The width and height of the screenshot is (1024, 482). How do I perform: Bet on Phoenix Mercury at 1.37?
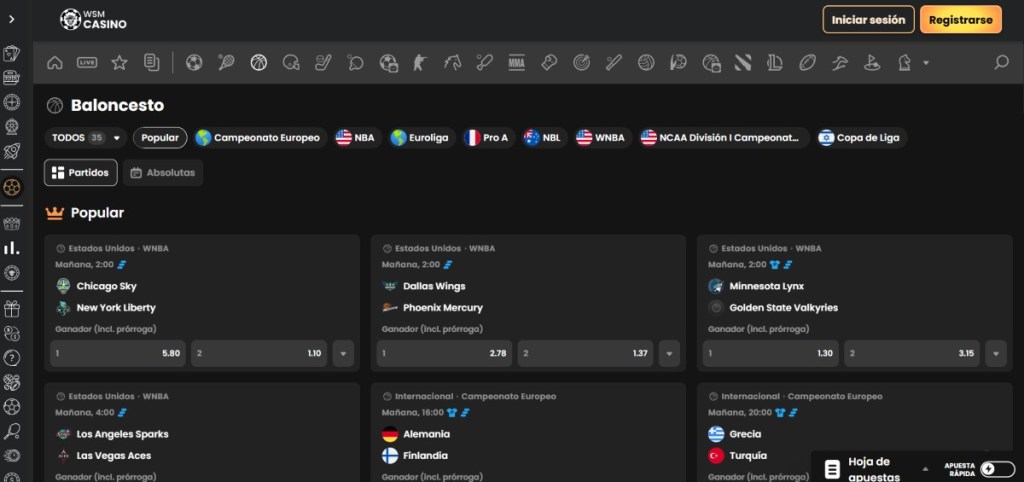585,353
